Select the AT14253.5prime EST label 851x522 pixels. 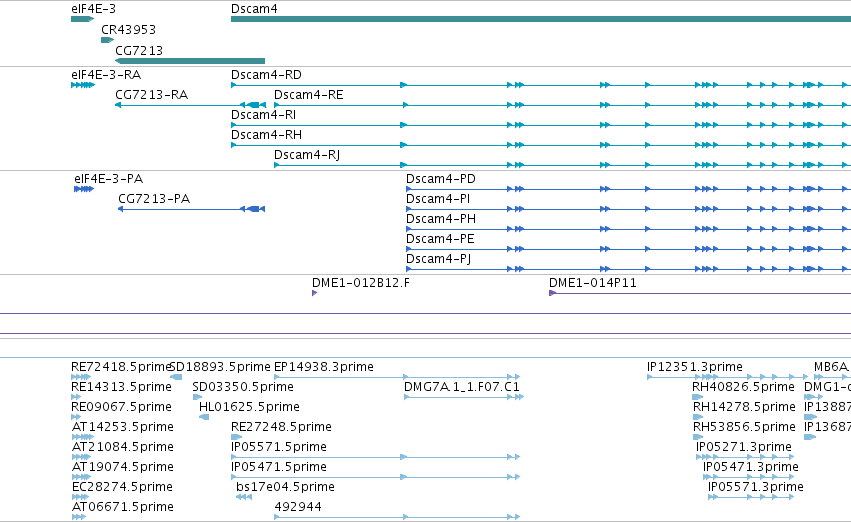(123, 427)
